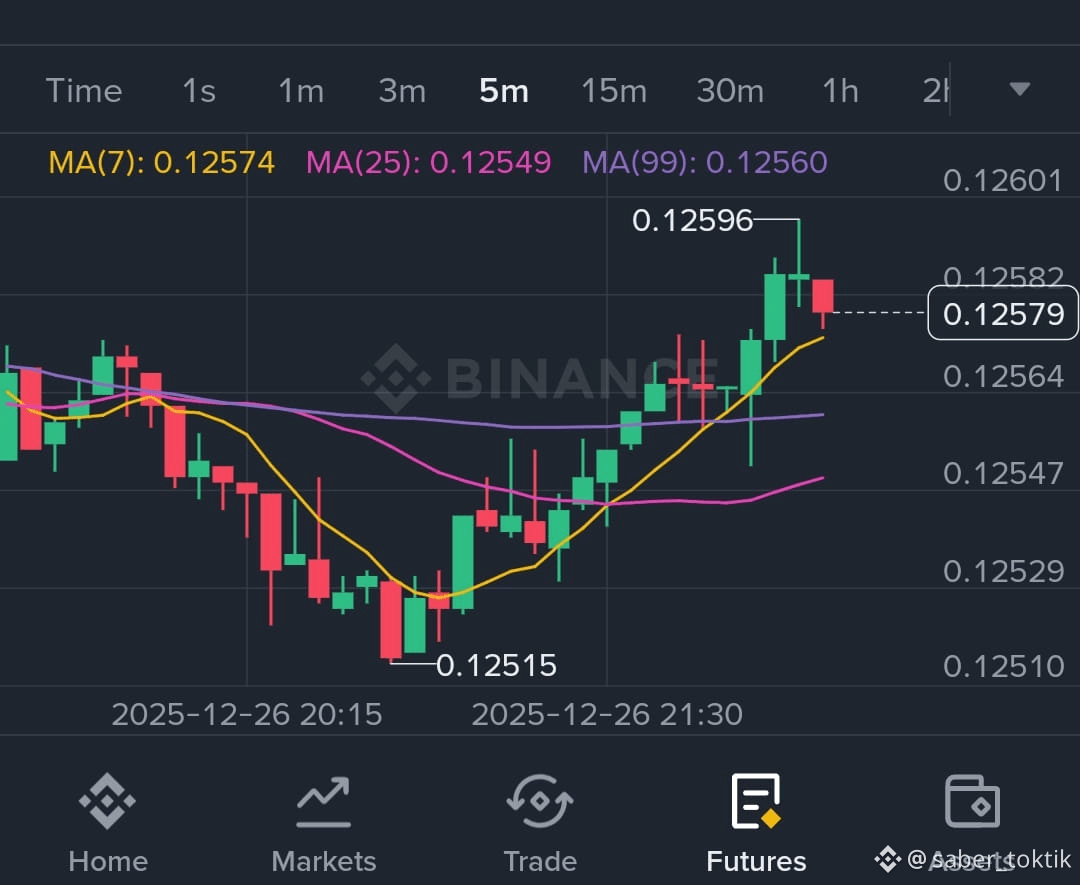Tap the 0.12547 price axis label

pos(1003,474)
